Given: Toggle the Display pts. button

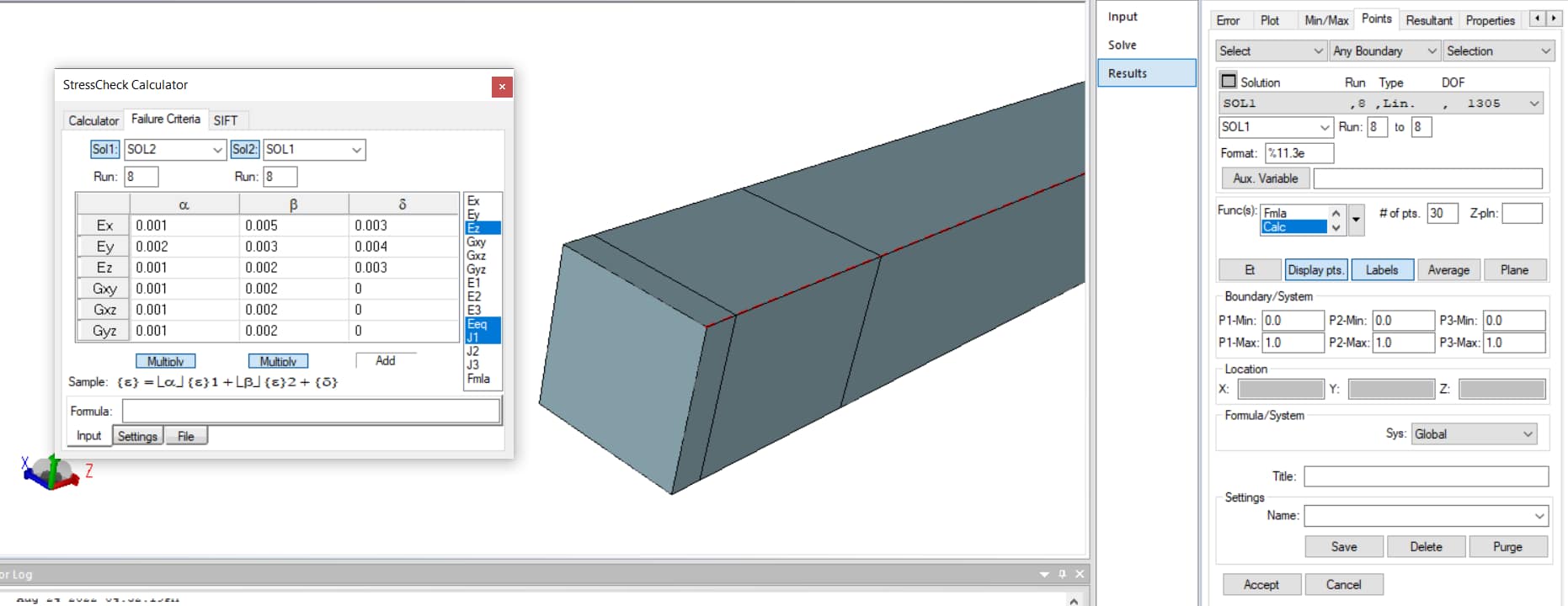Looking at the screenshot, I should click(x=1315, y=270).
